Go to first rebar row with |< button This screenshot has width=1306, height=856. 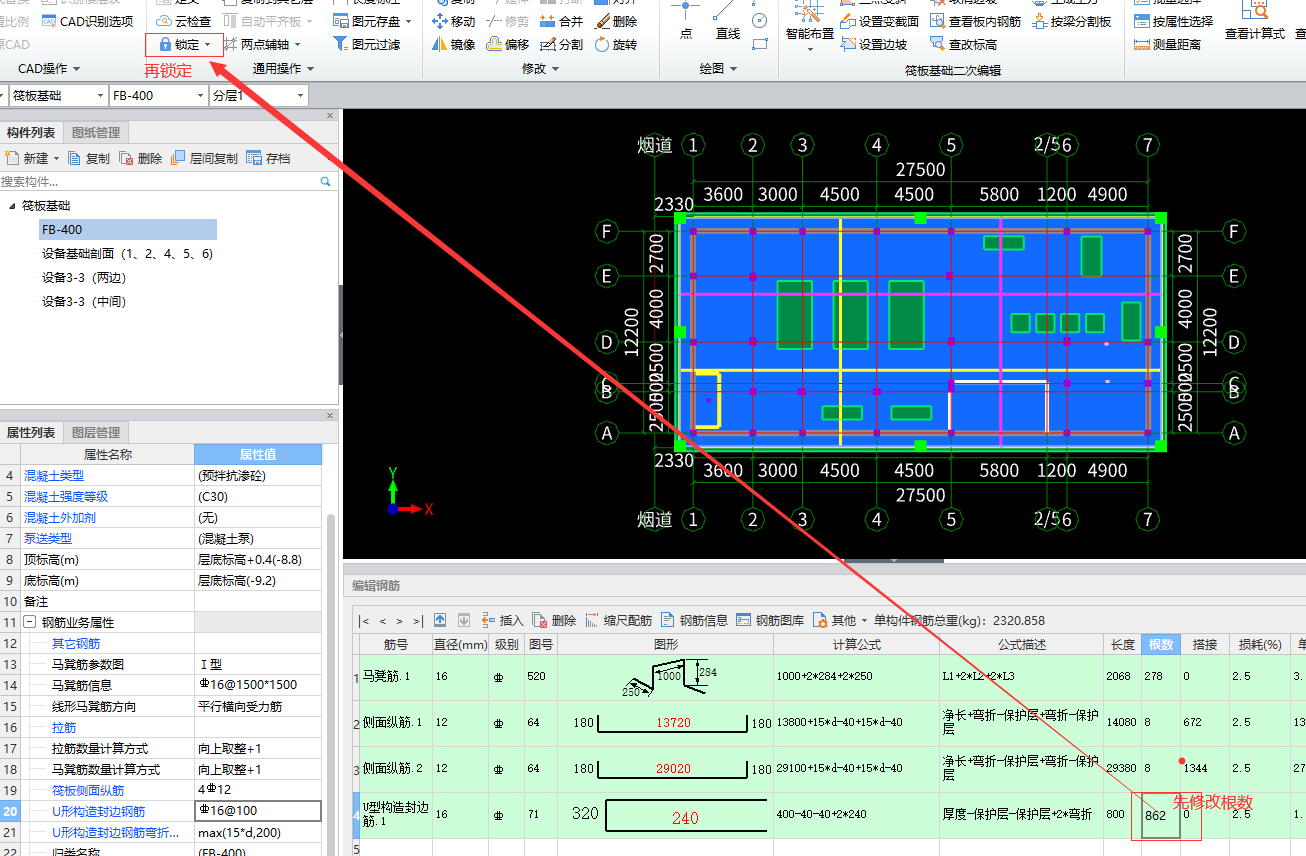click(x=364, y=620)
